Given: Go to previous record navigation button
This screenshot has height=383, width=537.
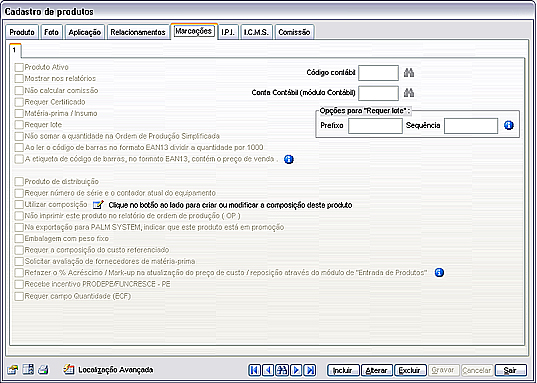Looking at the screenshot, I should tap(268, 370).
